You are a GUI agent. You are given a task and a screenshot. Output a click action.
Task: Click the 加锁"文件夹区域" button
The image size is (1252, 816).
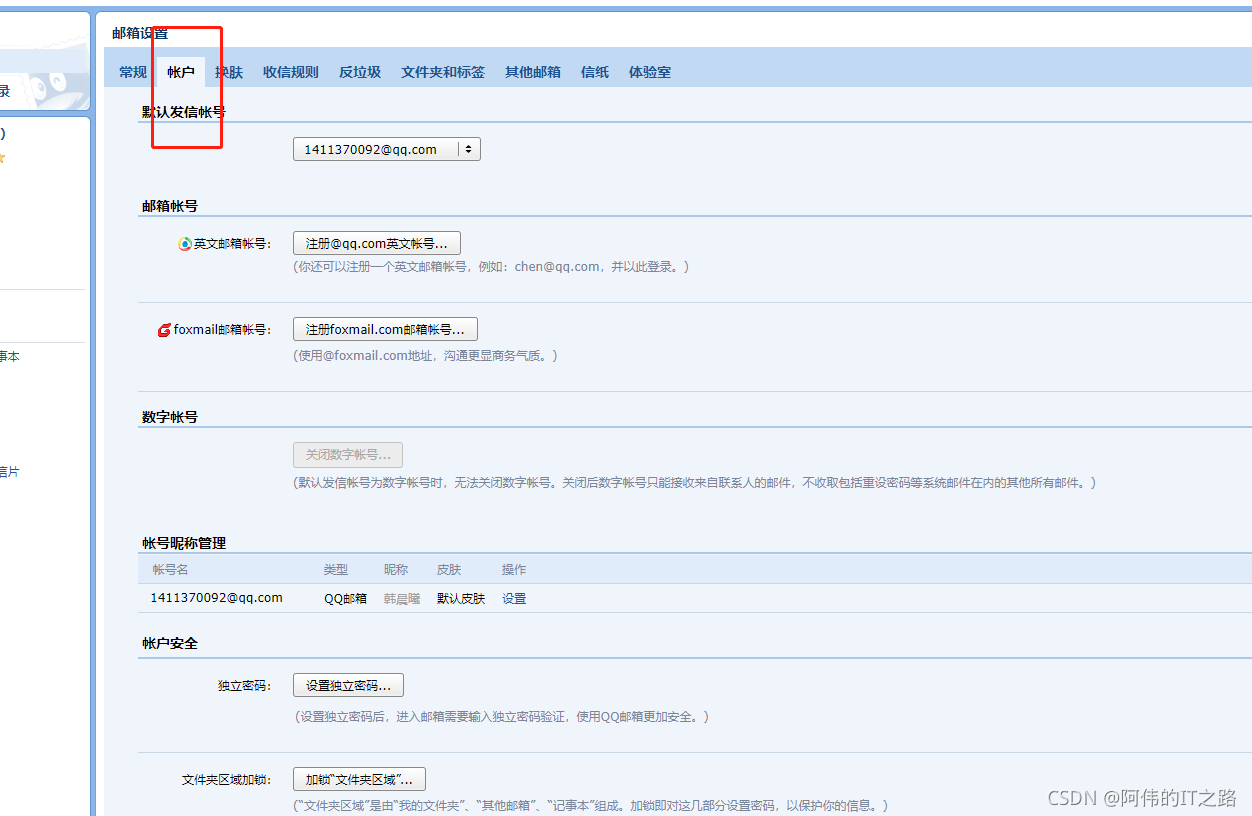[x=359, y=779]
